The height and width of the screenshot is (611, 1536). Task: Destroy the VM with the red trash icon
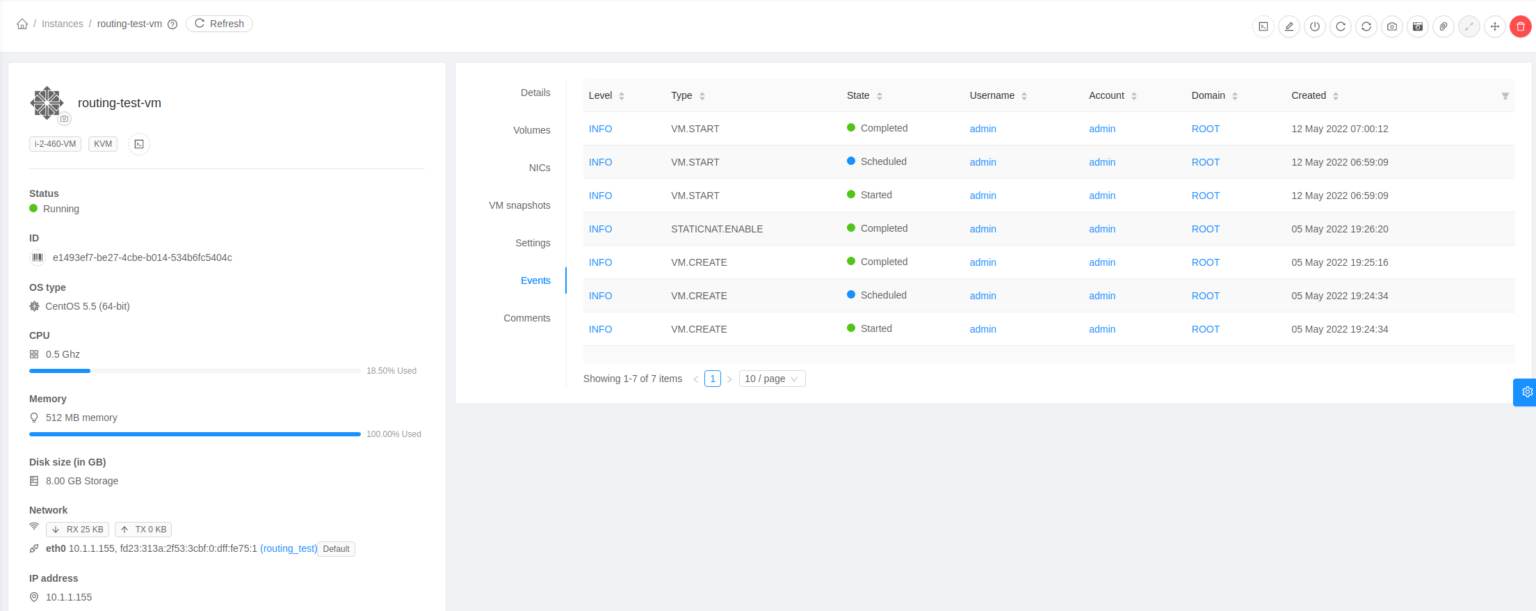[x=1521, y=26]
